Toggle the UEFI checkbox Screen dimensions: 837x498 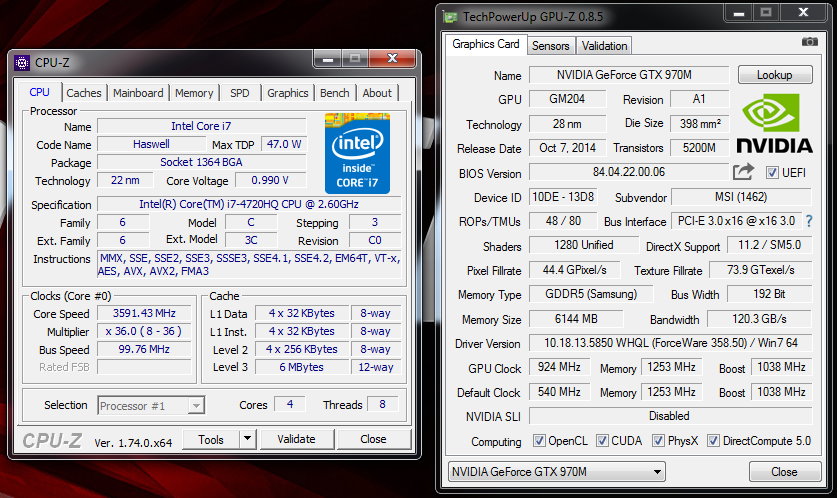(772, 172)
